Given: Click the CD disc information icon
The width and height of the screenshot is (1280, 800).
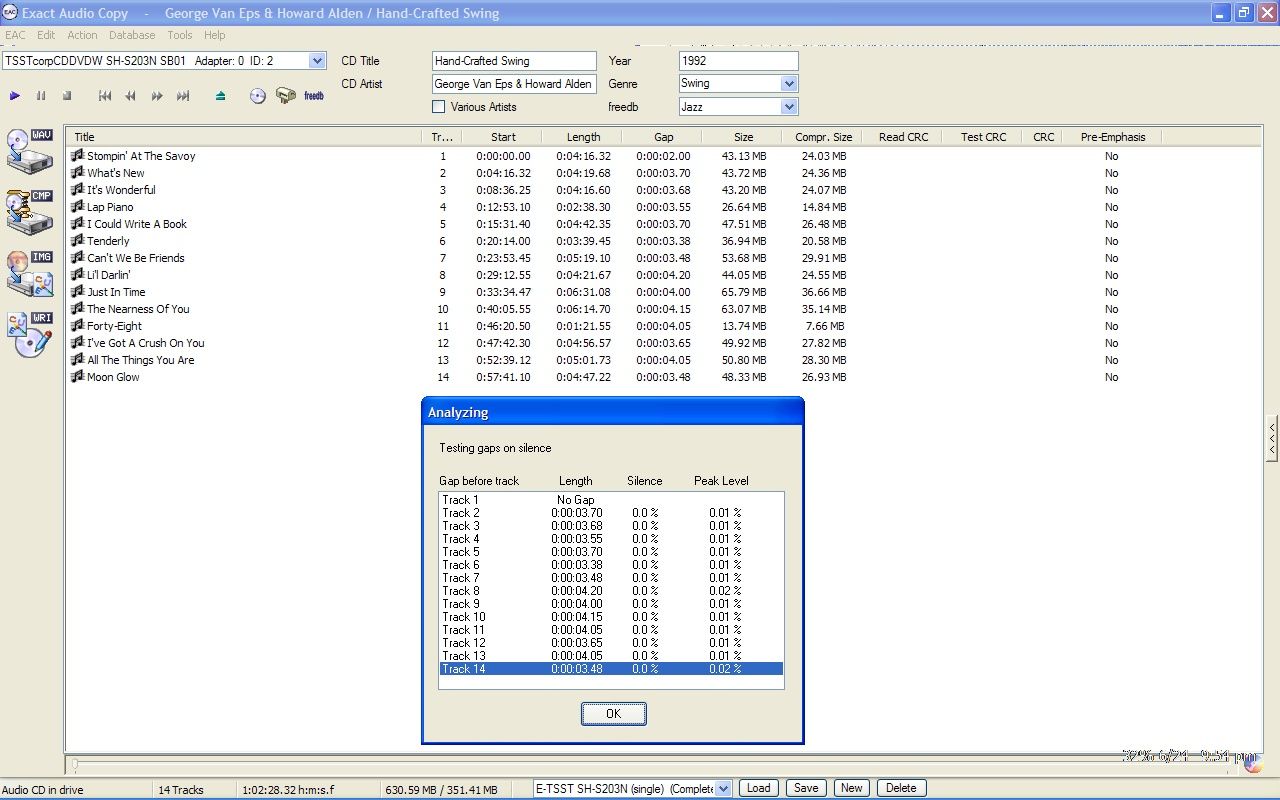Looking at the screenshot, I should click(x=258, y=96).
